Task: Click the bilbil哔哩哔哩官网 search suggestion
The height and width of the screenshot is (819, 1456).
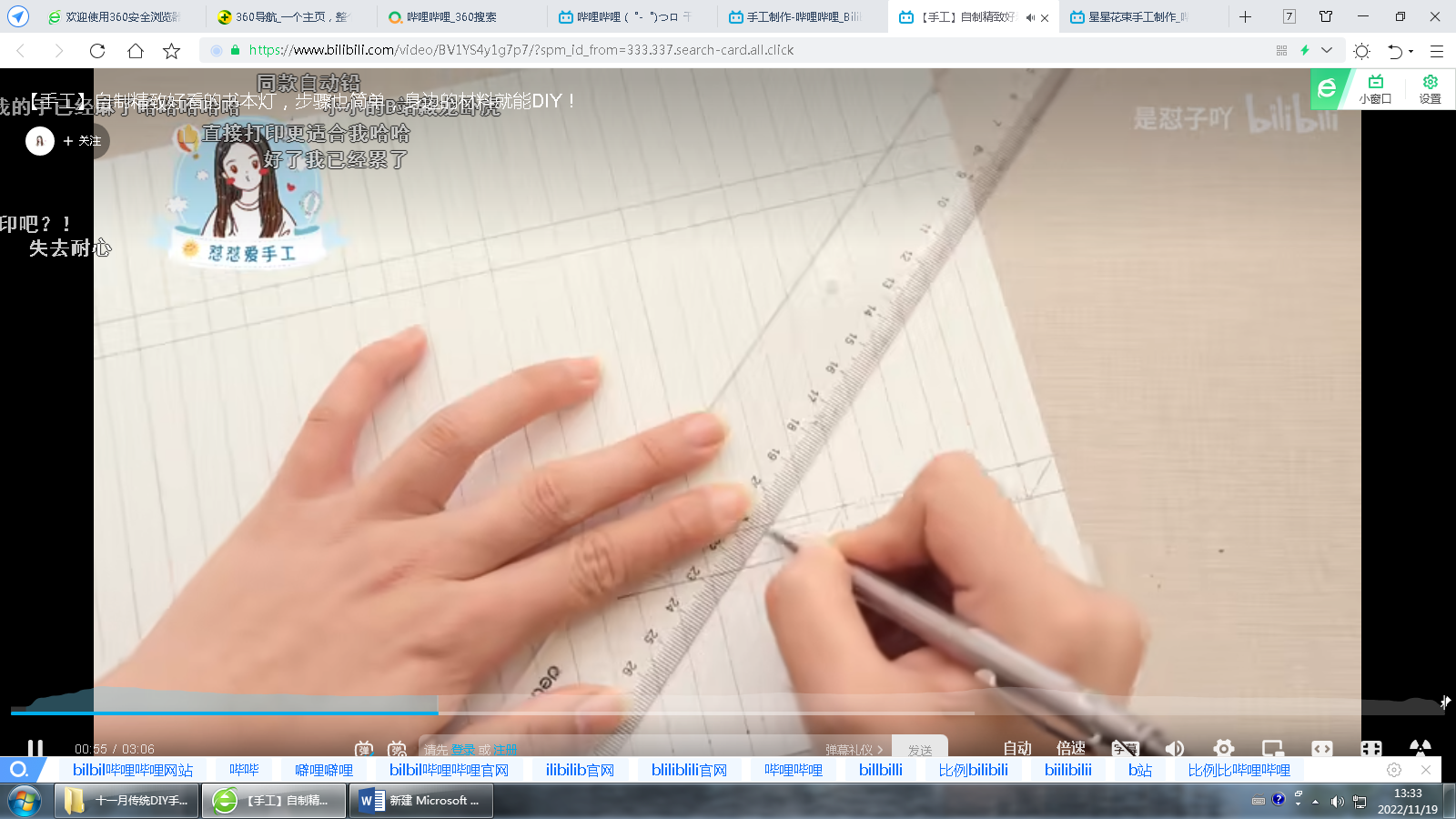Action: 449,770
